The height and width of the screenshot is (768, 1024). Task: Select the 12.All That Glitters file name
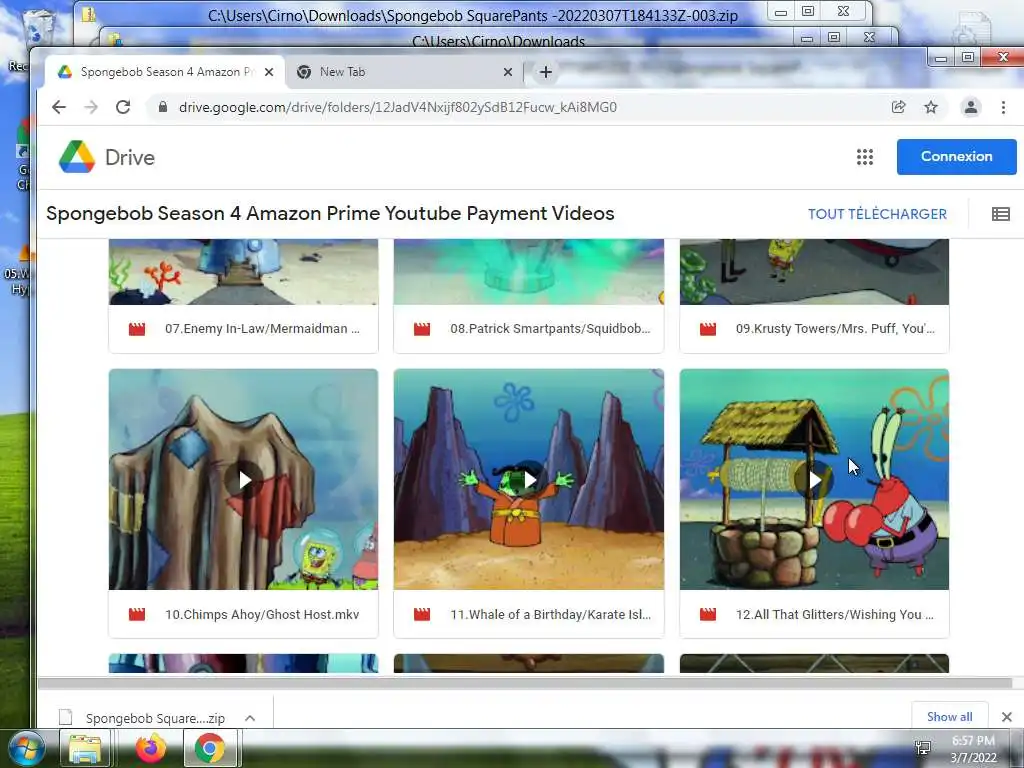tap(835, 615)
